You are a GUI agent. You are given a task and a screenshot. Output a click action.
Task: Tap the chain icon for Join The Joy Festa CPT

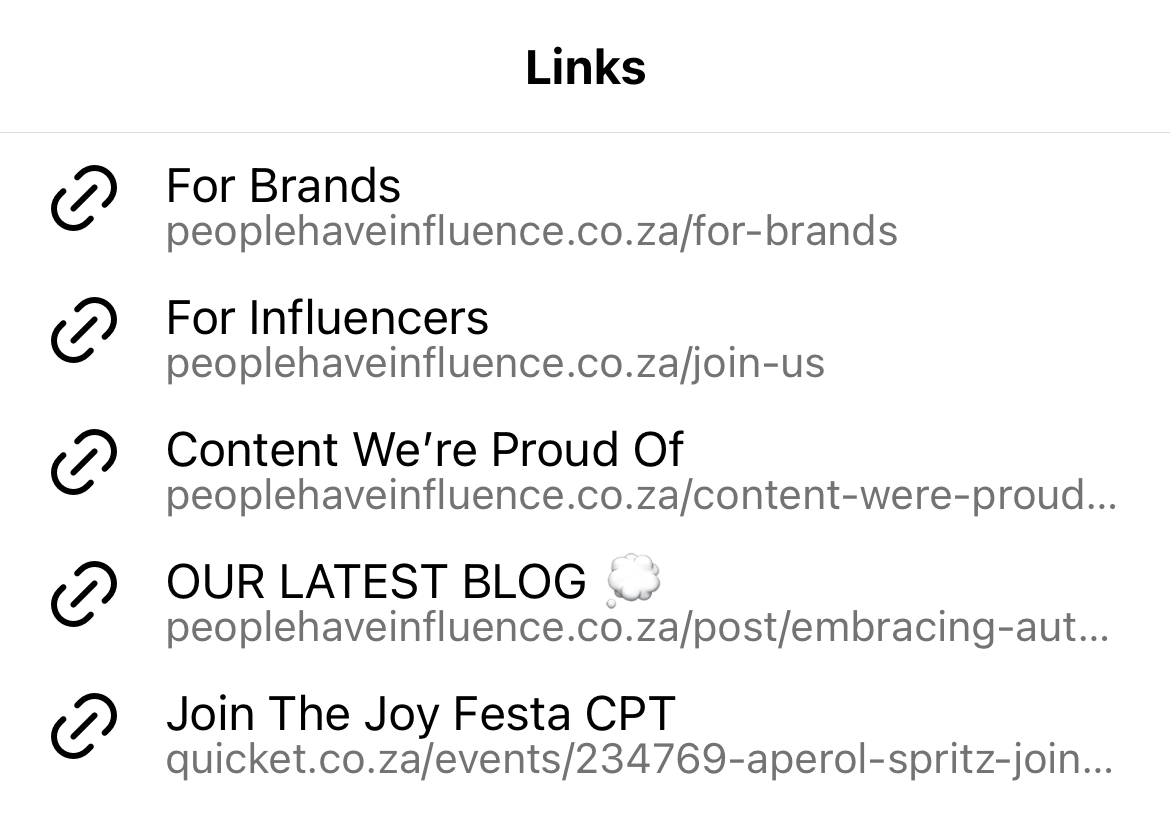point(83,725)
